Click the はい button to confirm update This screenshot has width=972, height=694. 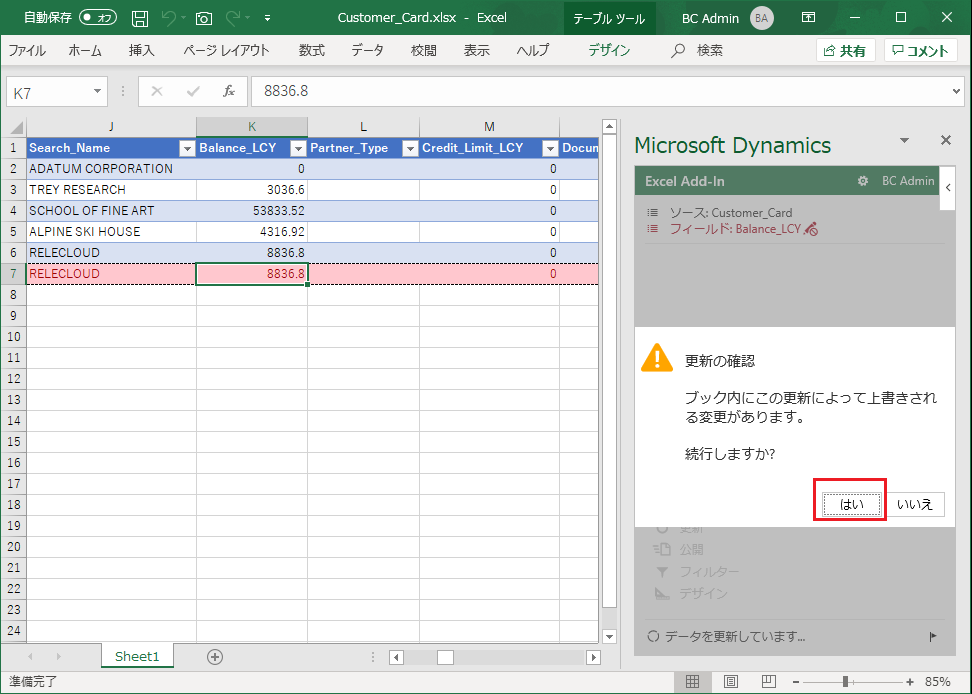coord(852,504)
